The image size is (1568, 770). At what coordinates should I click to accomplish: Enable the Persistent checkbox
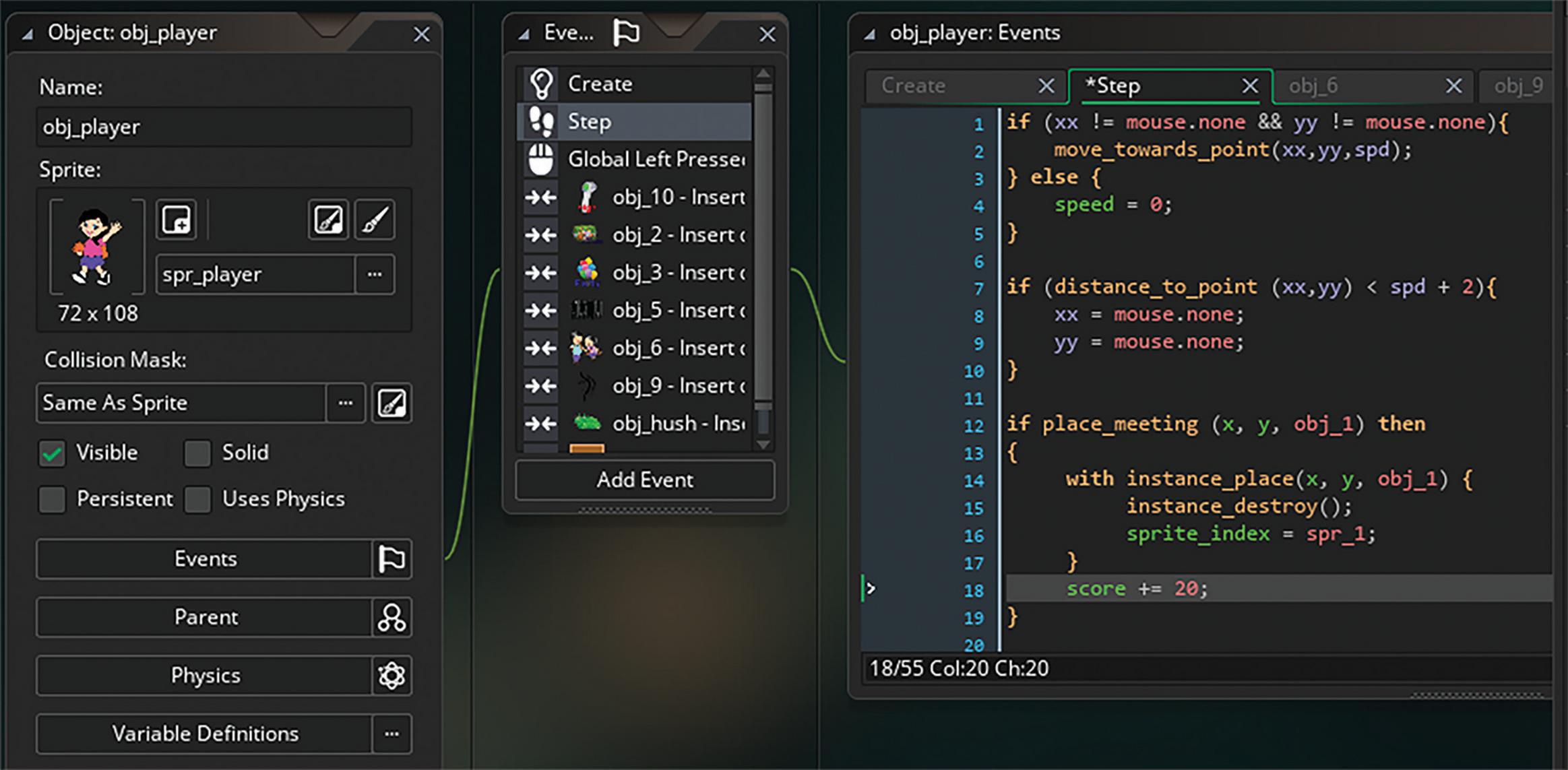click(53, 500)
